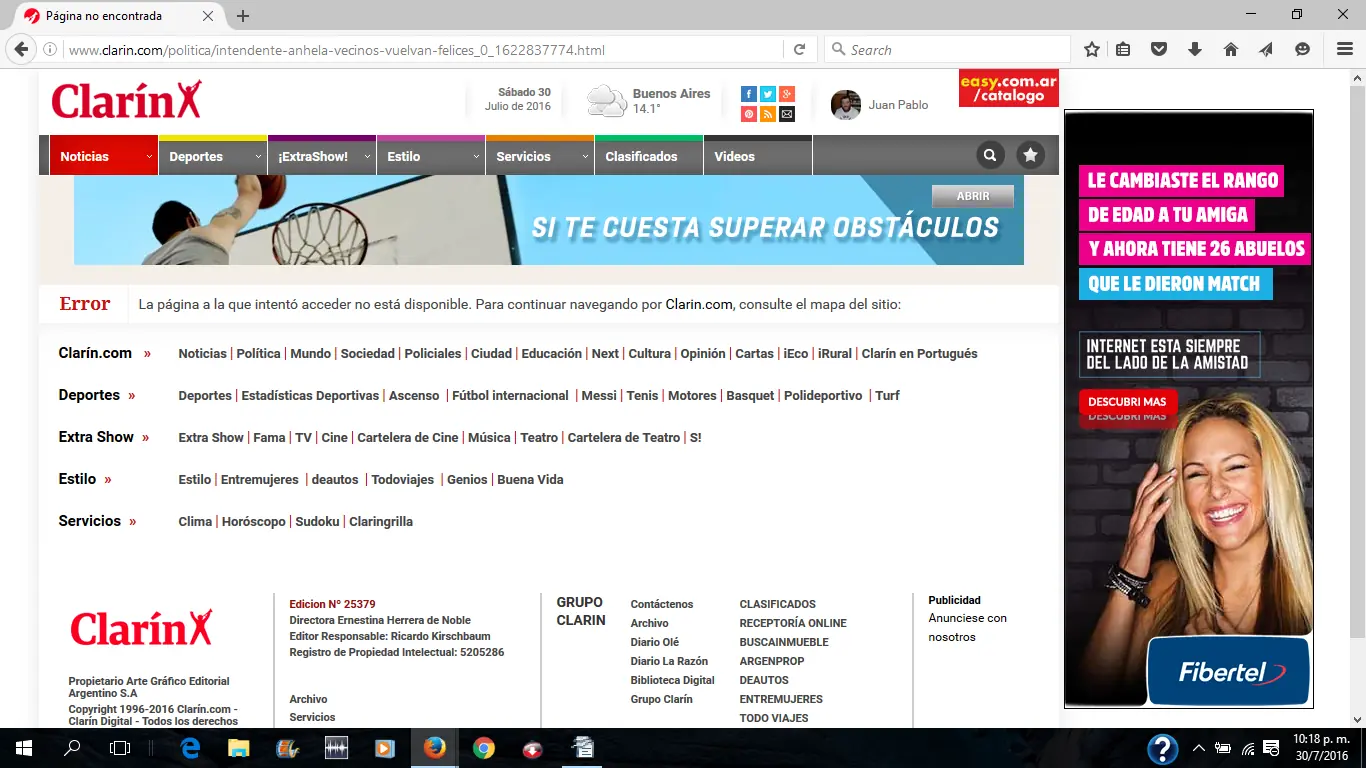The width and height of the screenshot is (1366, 768).
Task: Open the easy.com.ar catalogo ad
Action: click(x=1009, y=88)
